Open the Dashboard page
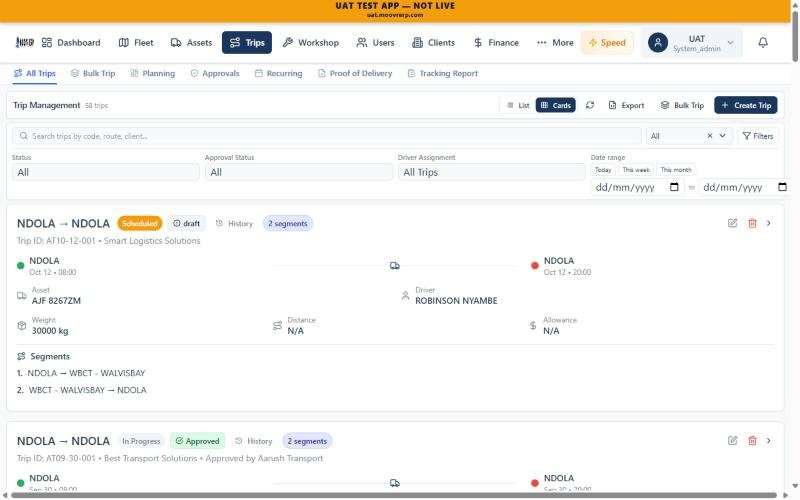Screen dimensions: 800x500 (71, 42)
